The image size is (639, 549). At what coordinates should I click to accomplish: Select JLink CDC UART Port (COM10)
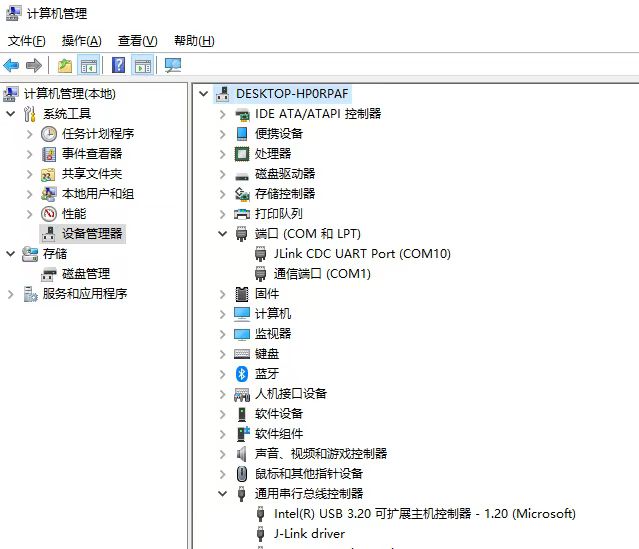[362, 254]
